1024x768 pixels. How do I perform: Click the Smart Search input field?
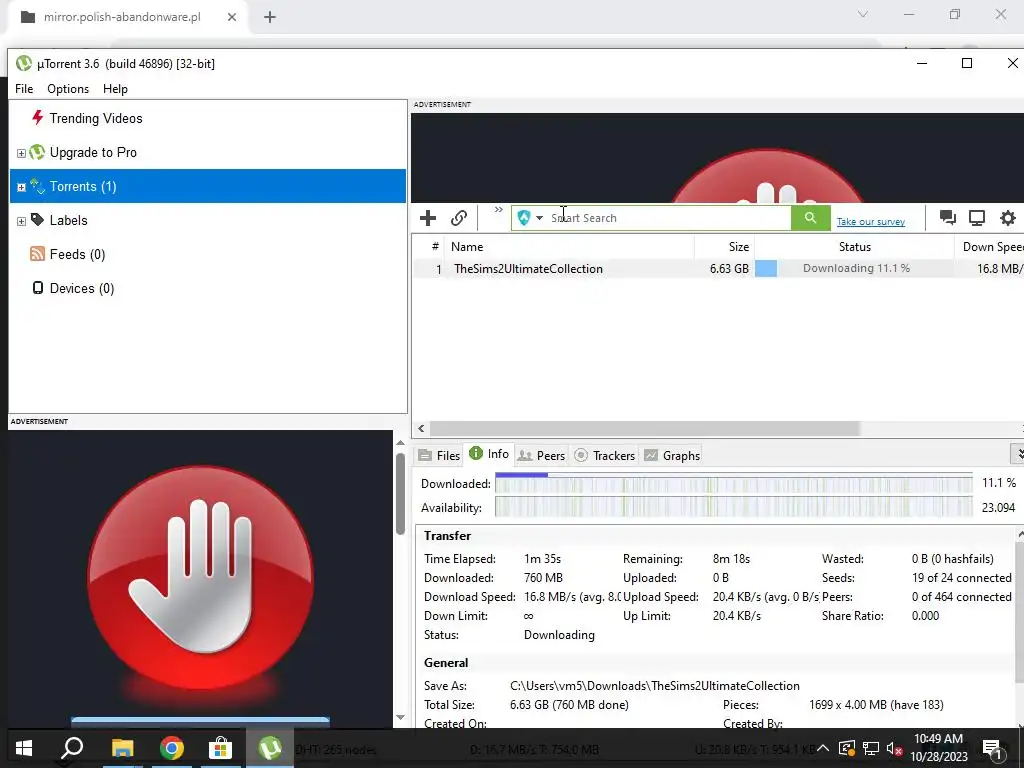668,218
